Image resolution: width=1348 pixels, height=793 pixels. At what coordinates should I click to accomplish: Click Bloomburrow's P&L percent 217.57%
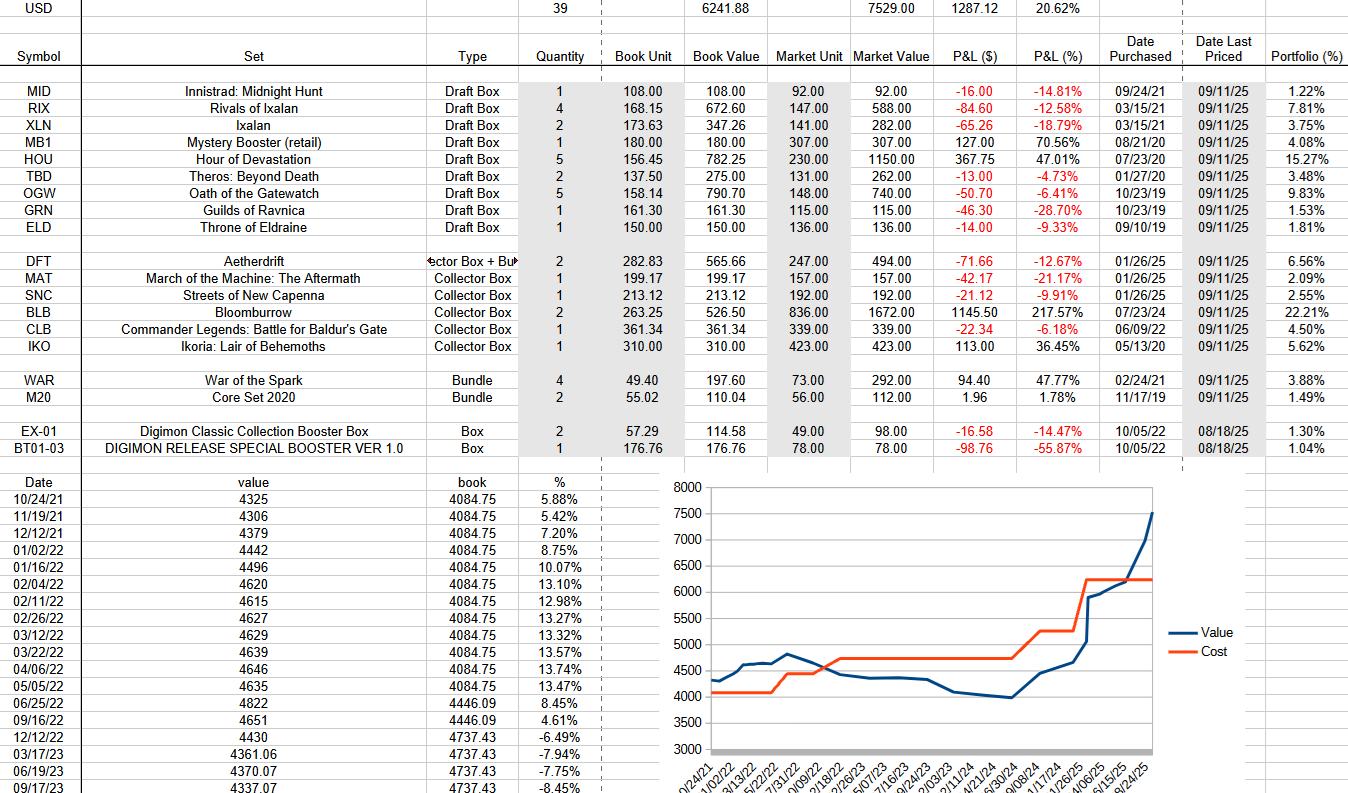pyautogui.click(x=1058, y=312)
